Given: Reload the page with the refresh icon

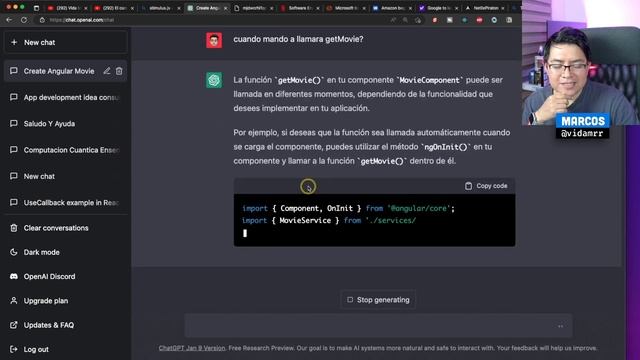Looking at the screenshot, I should coord(24,20).
